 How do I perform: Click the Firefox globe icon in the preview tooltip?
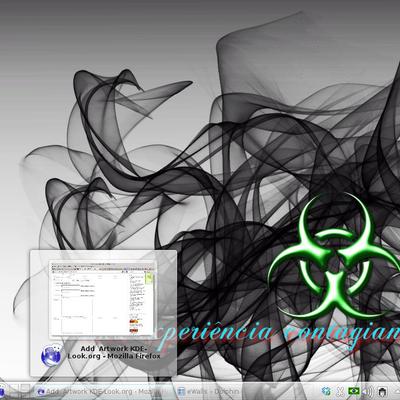coord(51,356)
